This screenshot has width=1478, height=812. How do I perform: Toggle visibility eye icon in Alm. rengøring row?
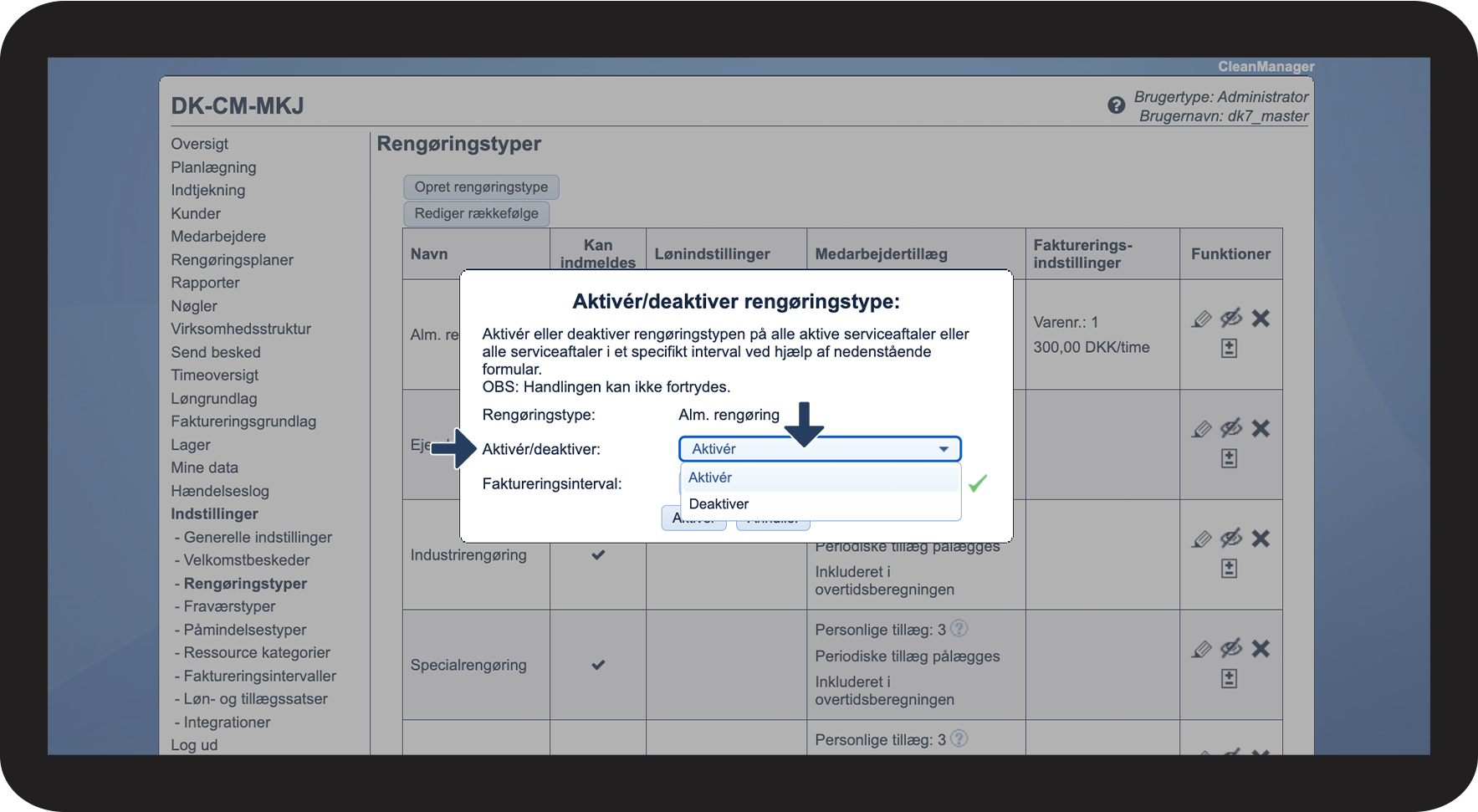1231,318
